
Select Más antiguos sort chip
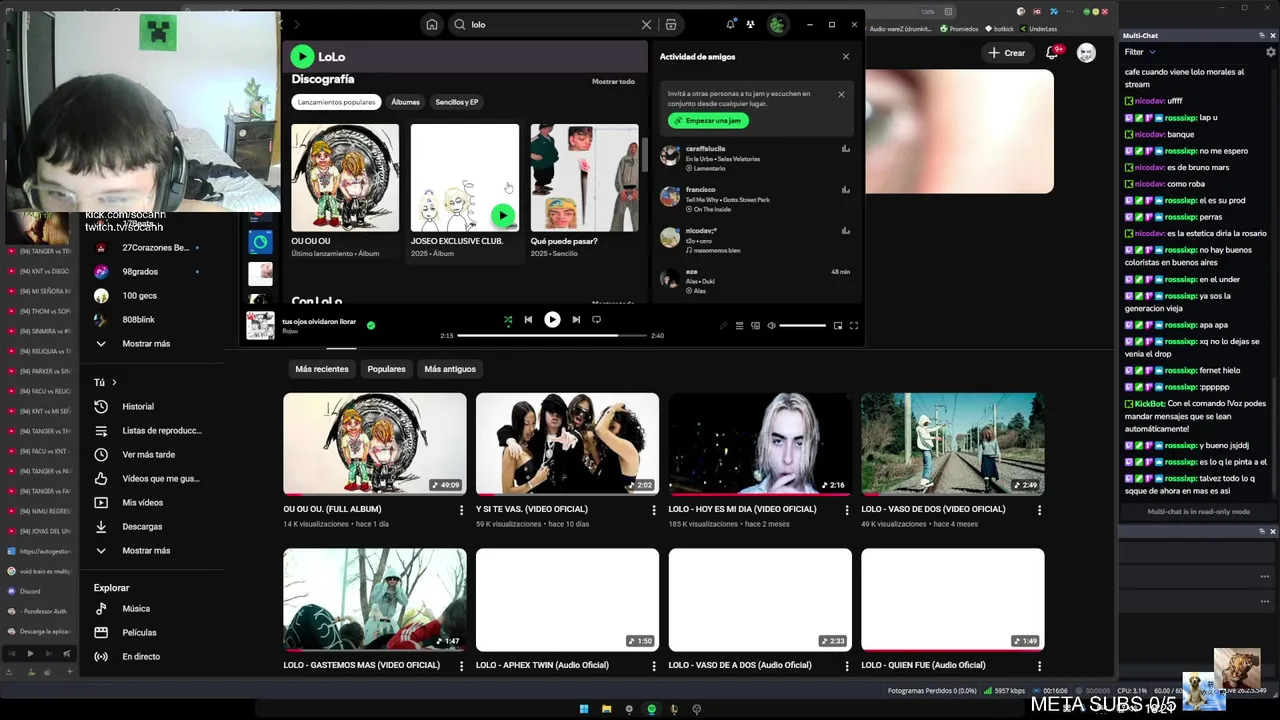pos(450,369)
